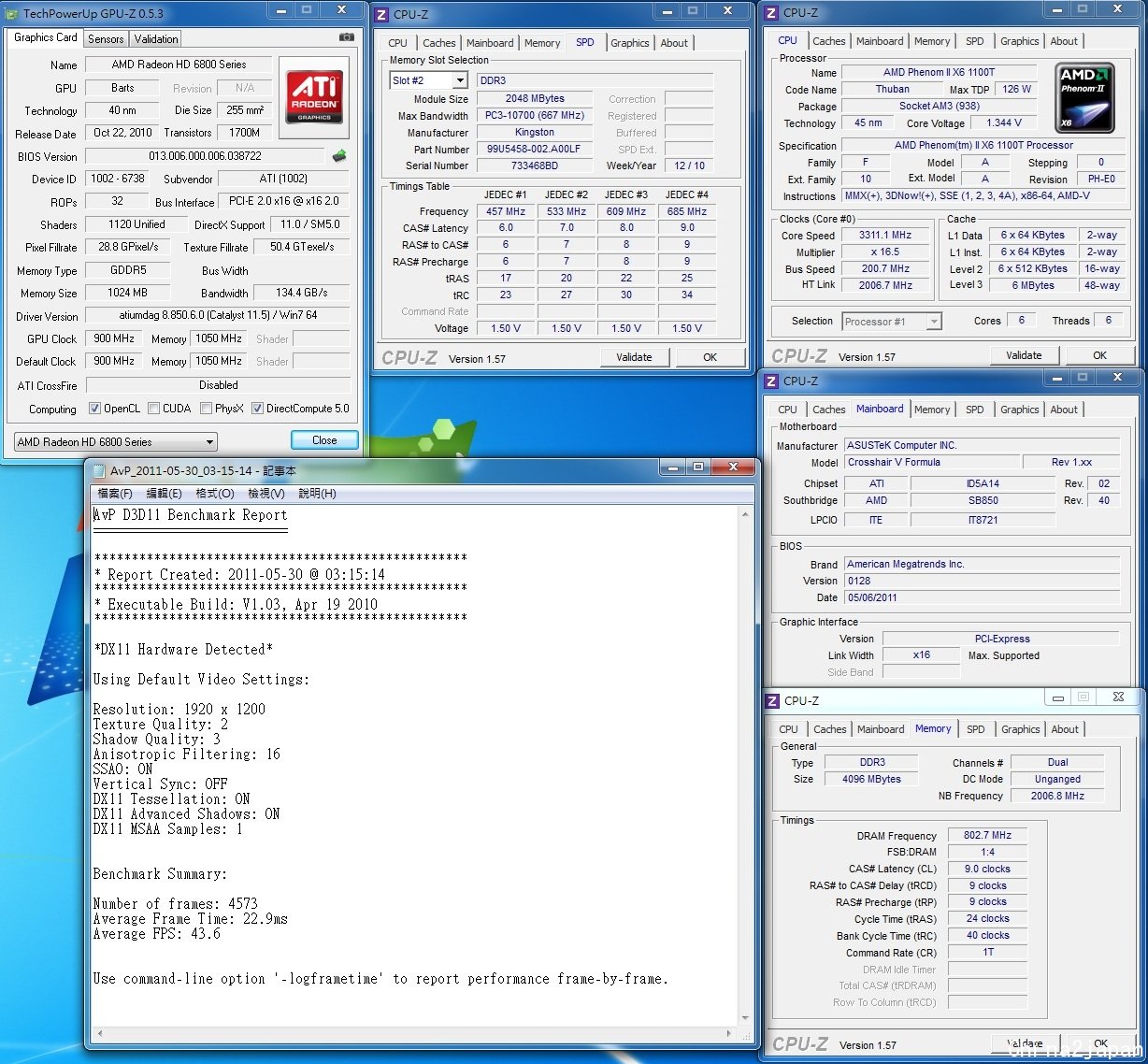Open the Slot #2 memory slot dropdown
Screen dimensions: 1148x1064
pyautogui.click(x=428, y=80)
